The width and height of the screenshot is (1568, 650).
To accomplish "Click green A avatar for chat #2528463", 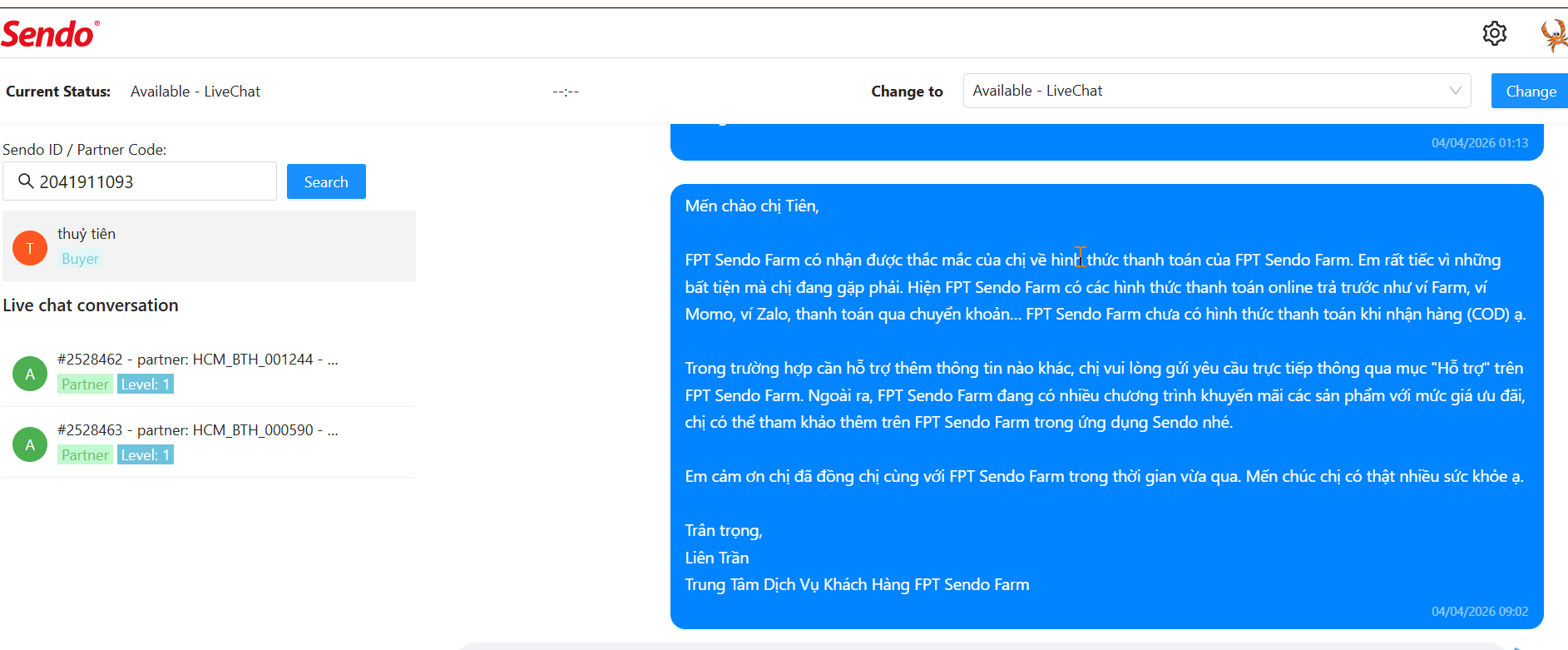I will click(x=30, y=444).
